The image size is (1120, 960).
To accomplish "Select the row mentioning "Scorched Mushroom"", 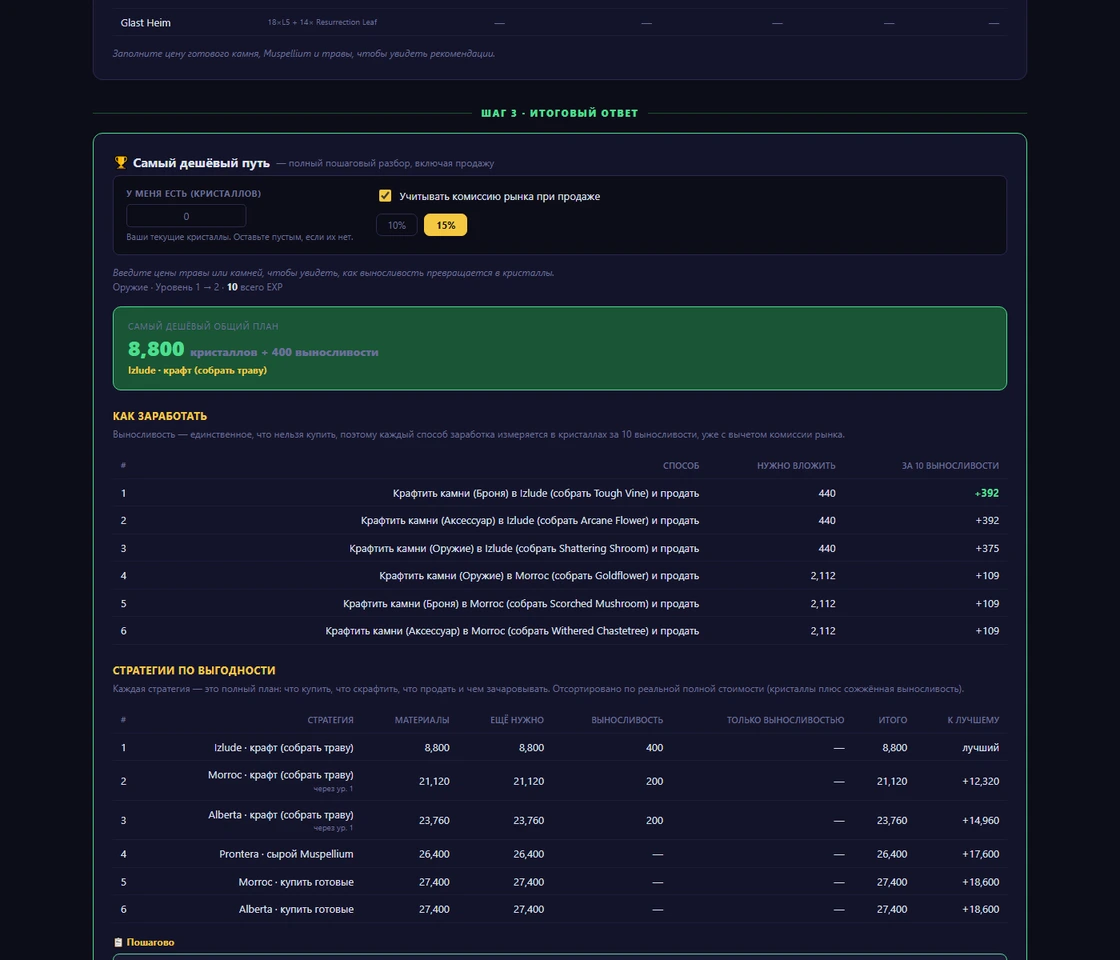I will pos(560,604).
